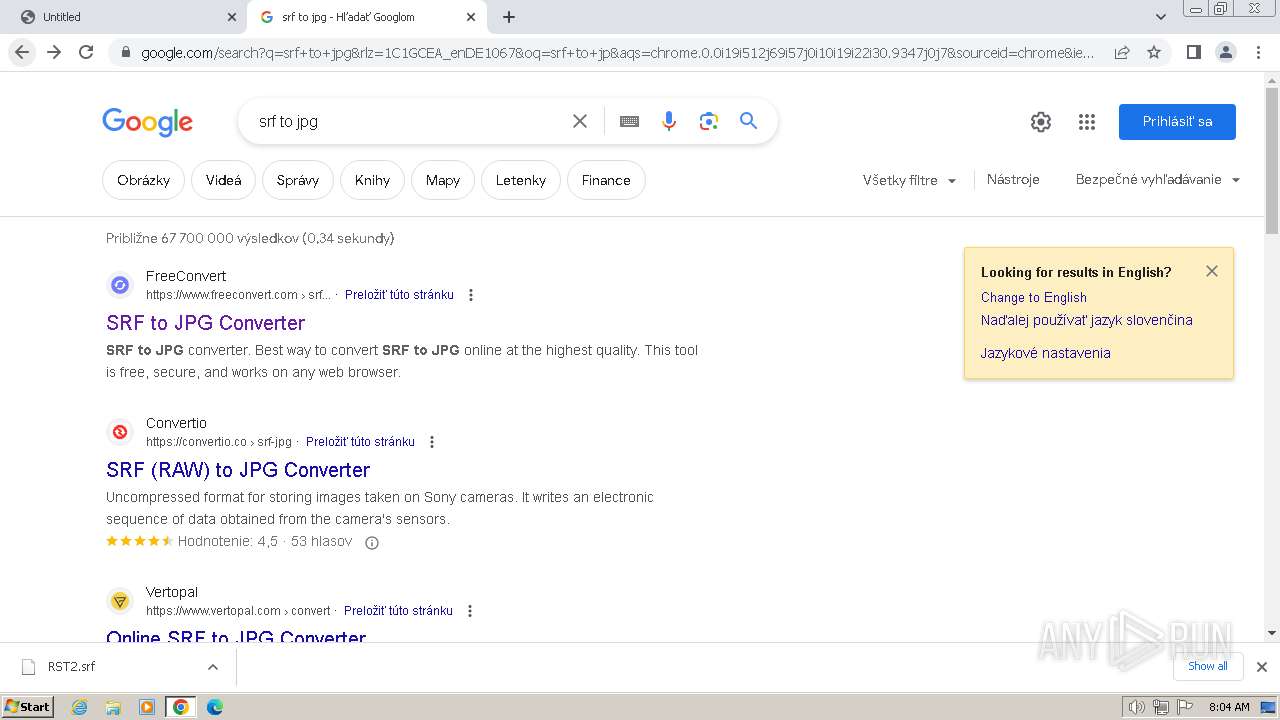Open downloaded RST2.srf file
The width and height of the screenshot is (1280, 720).
click(72, 667)
